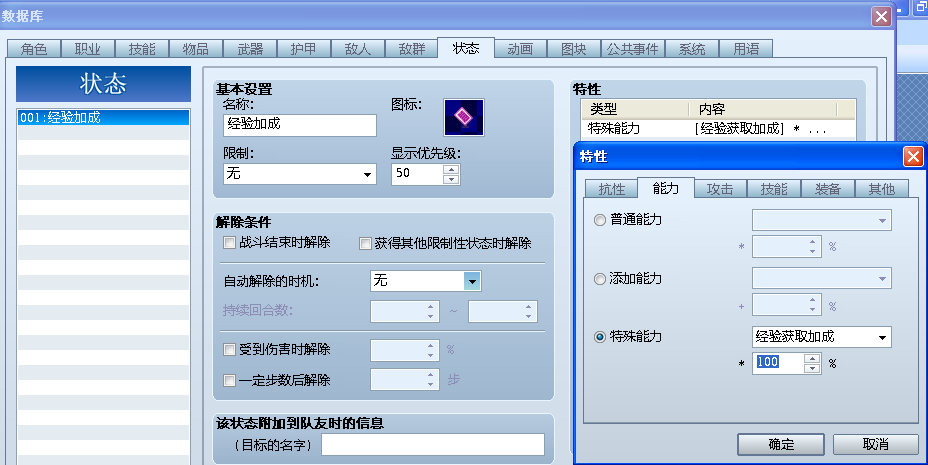Open the 职业 tab
The image size is (928, 465).
(88, 49)
